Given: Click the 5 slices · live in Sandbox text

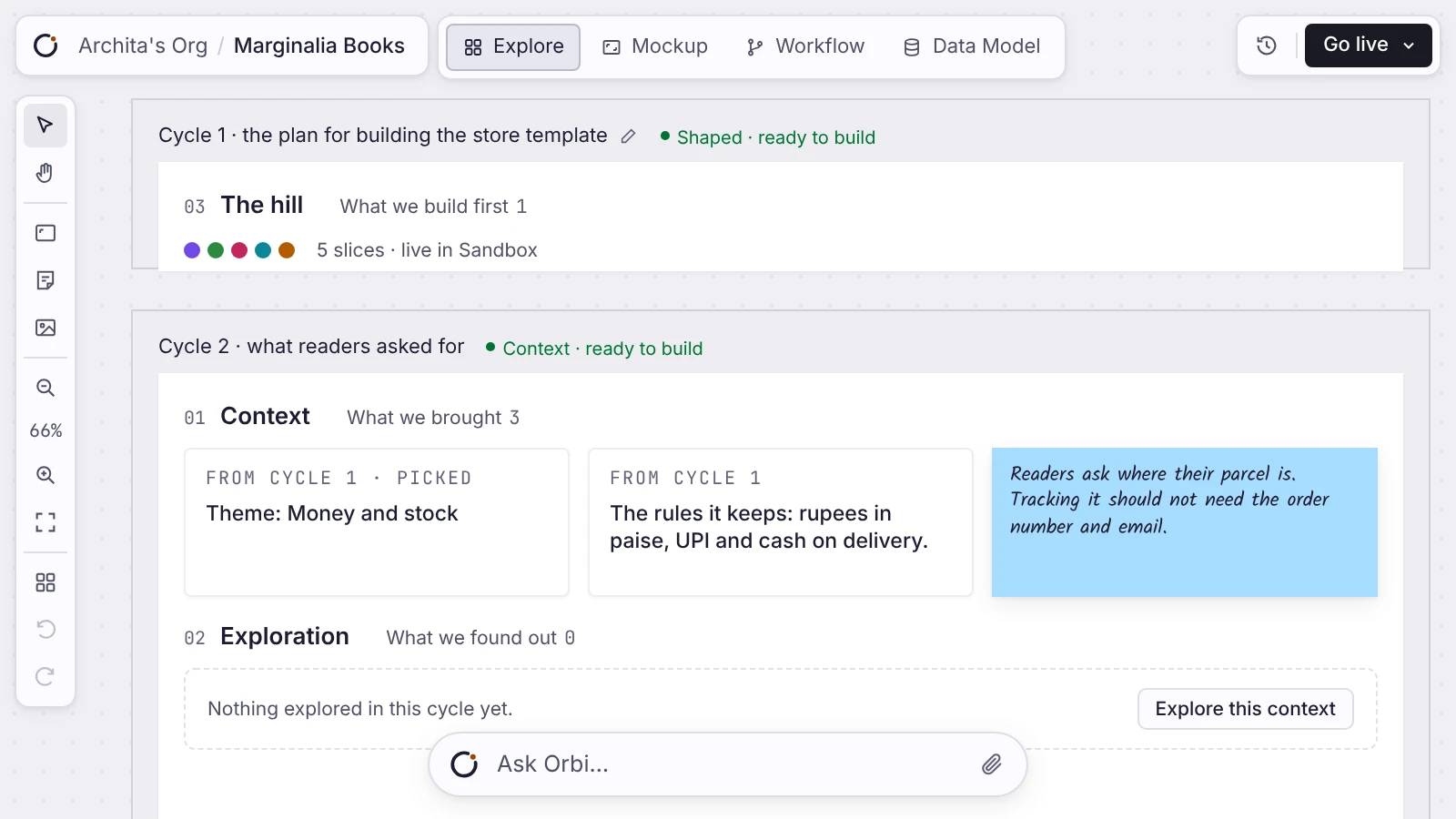Looking at the screenshot, I should (427, 250).
